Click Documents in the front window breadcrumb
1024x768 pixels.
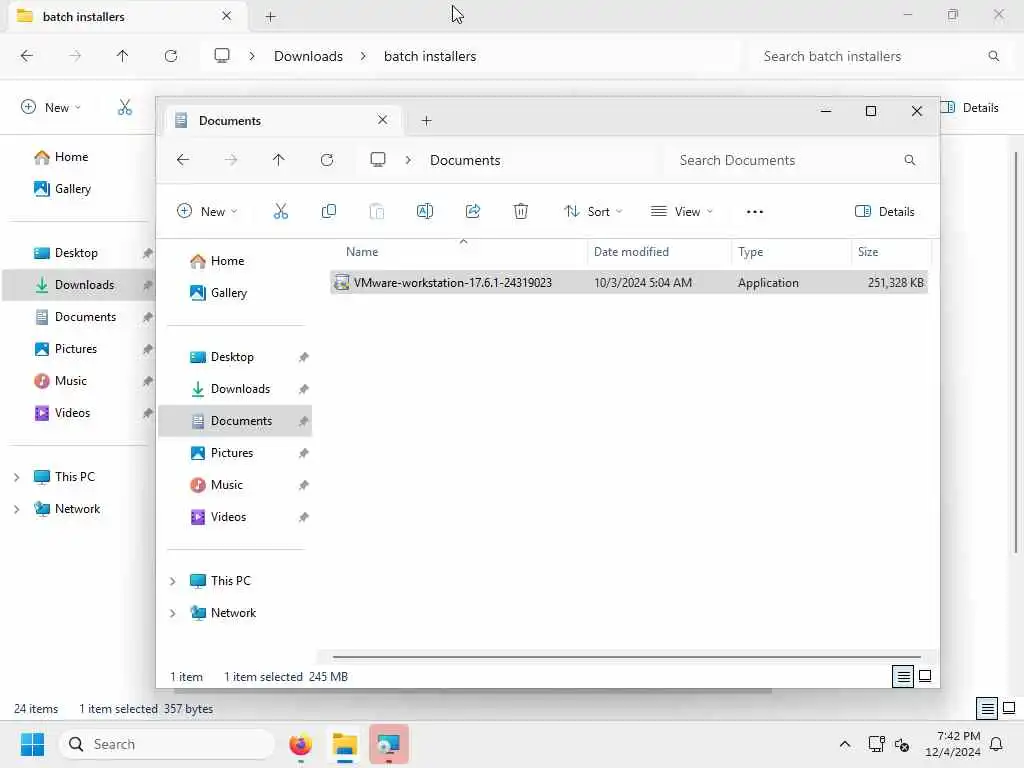click(x=465, y=160)
